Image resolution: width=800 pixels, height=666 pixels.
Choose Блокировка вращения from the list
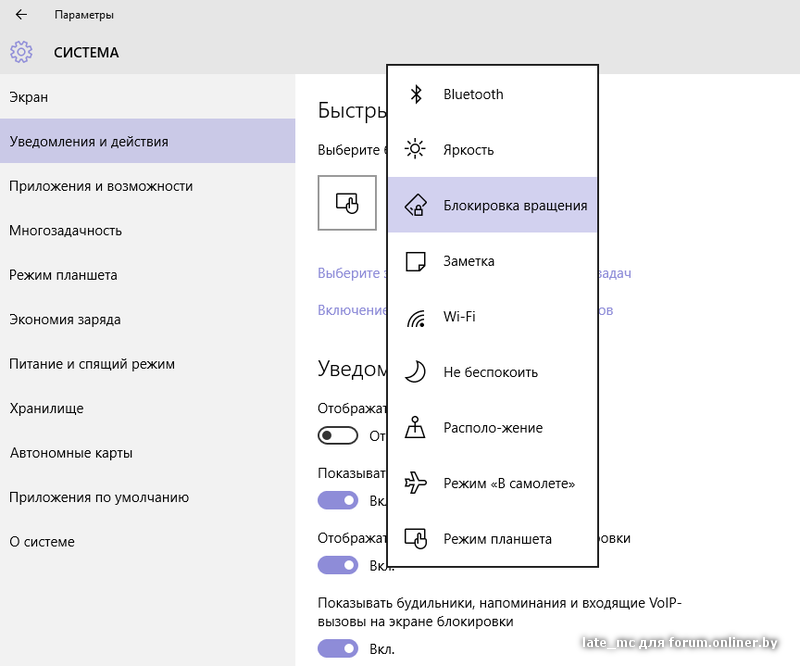pos(515,206)
